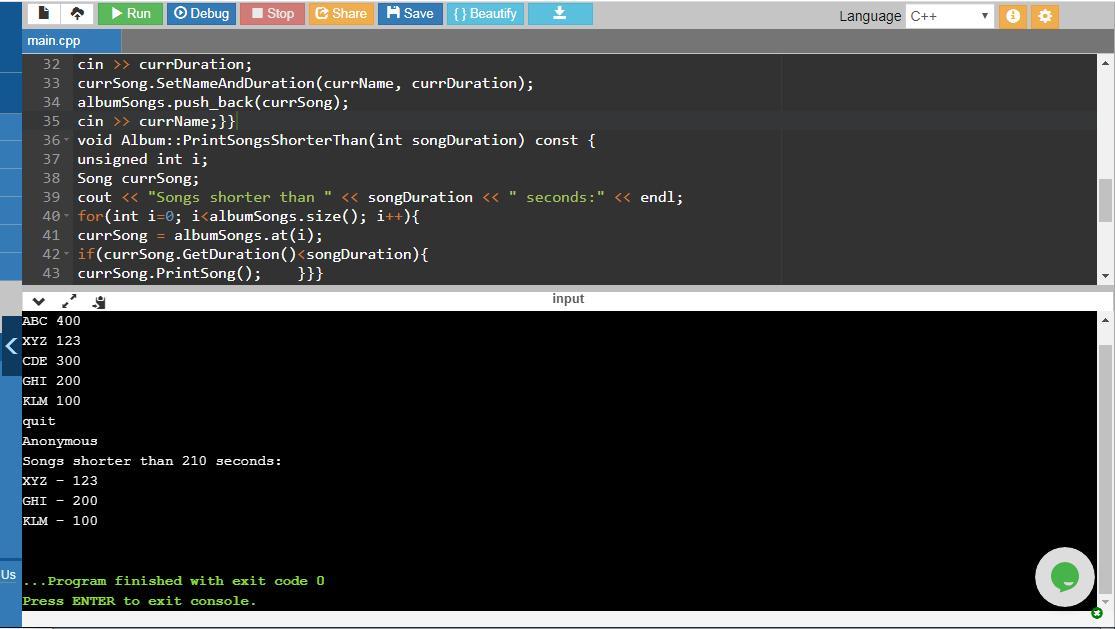The width and height of the screenshot is (1115, 629).
Task: Switch to the main.cpp tab
Action: click(x=54, y=41)
